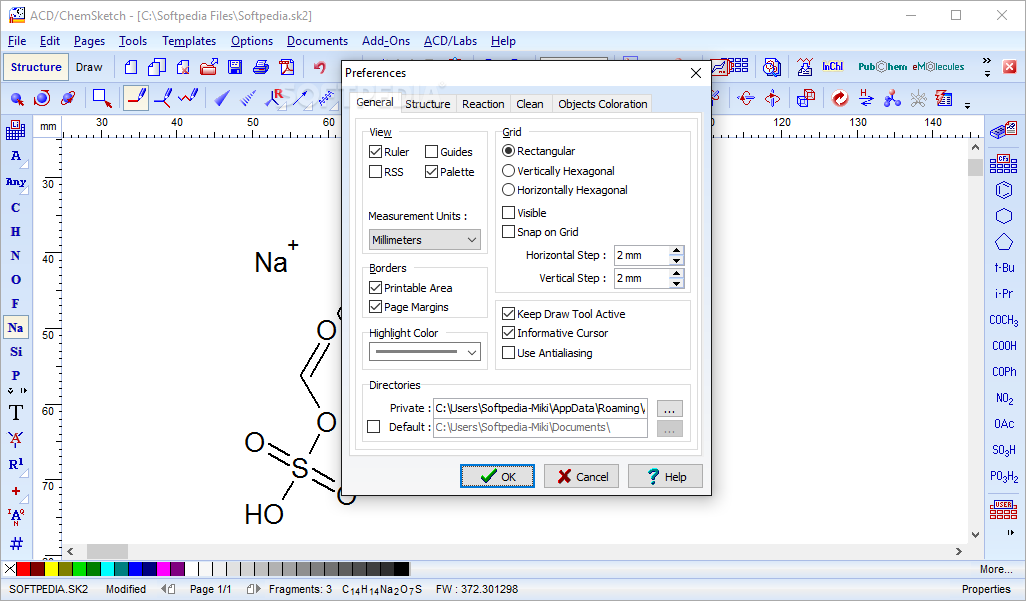Viewport: 1026px width, 601px height.
Task: Enable the Guides checkbox
Action: pyautogui.click(x=431, y=152)
